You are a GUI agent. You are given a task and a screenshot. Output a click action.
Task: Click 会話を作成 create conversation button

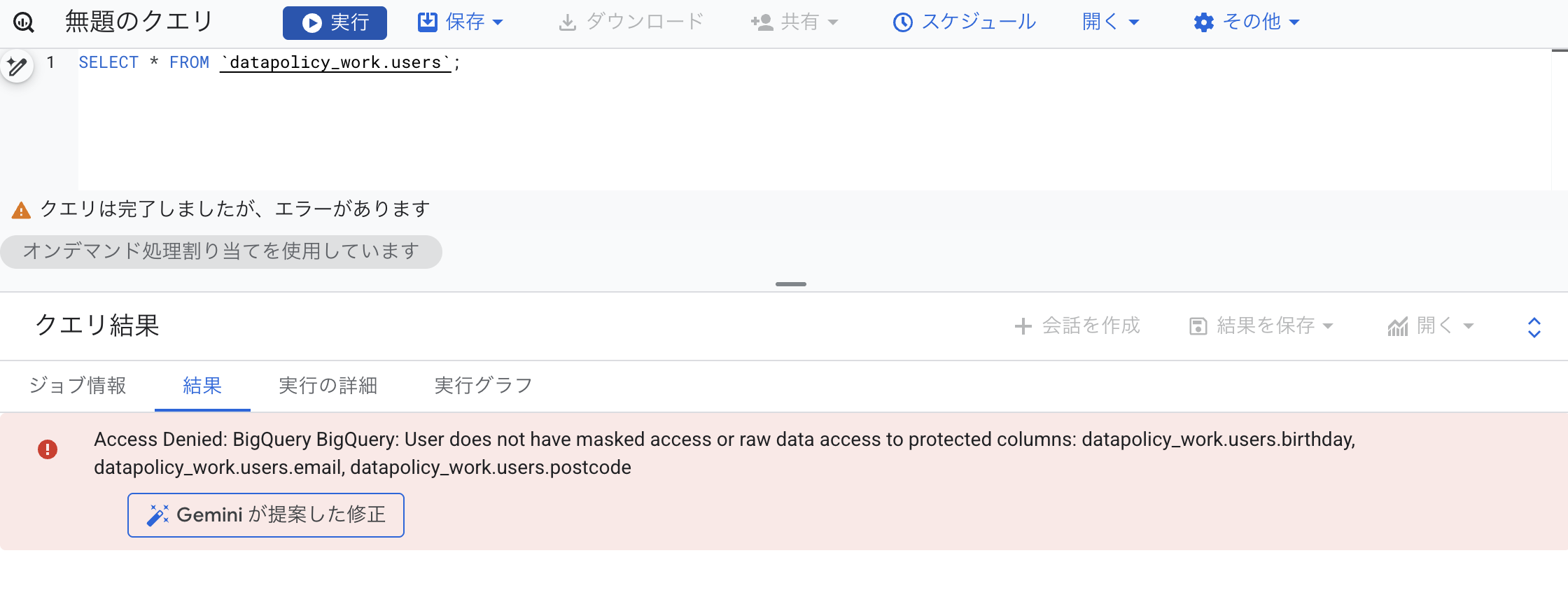tap(1077, 325)
